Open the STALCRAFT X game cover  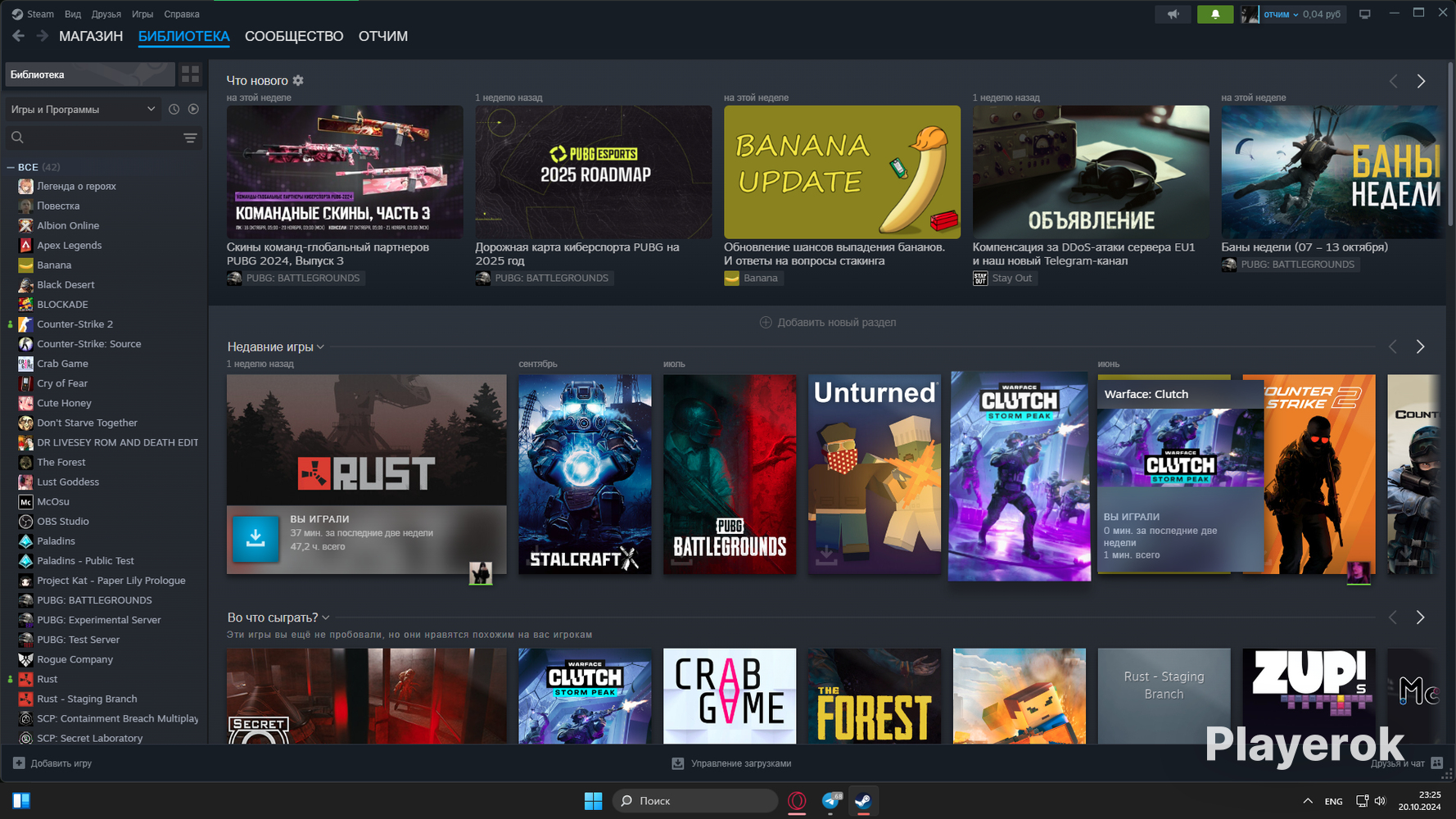click(x=585, y=474)
